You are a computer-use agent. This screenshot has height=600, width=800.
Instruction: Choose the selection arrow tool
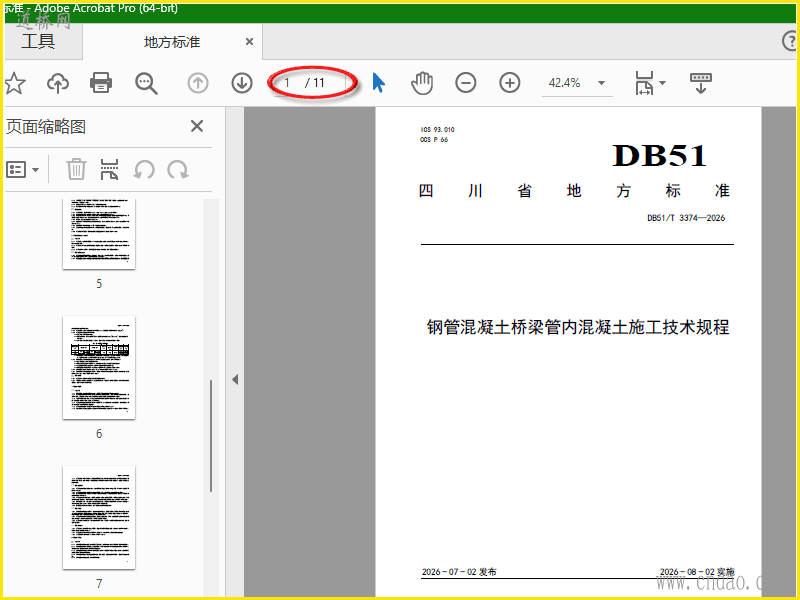(x=379, y=83)
